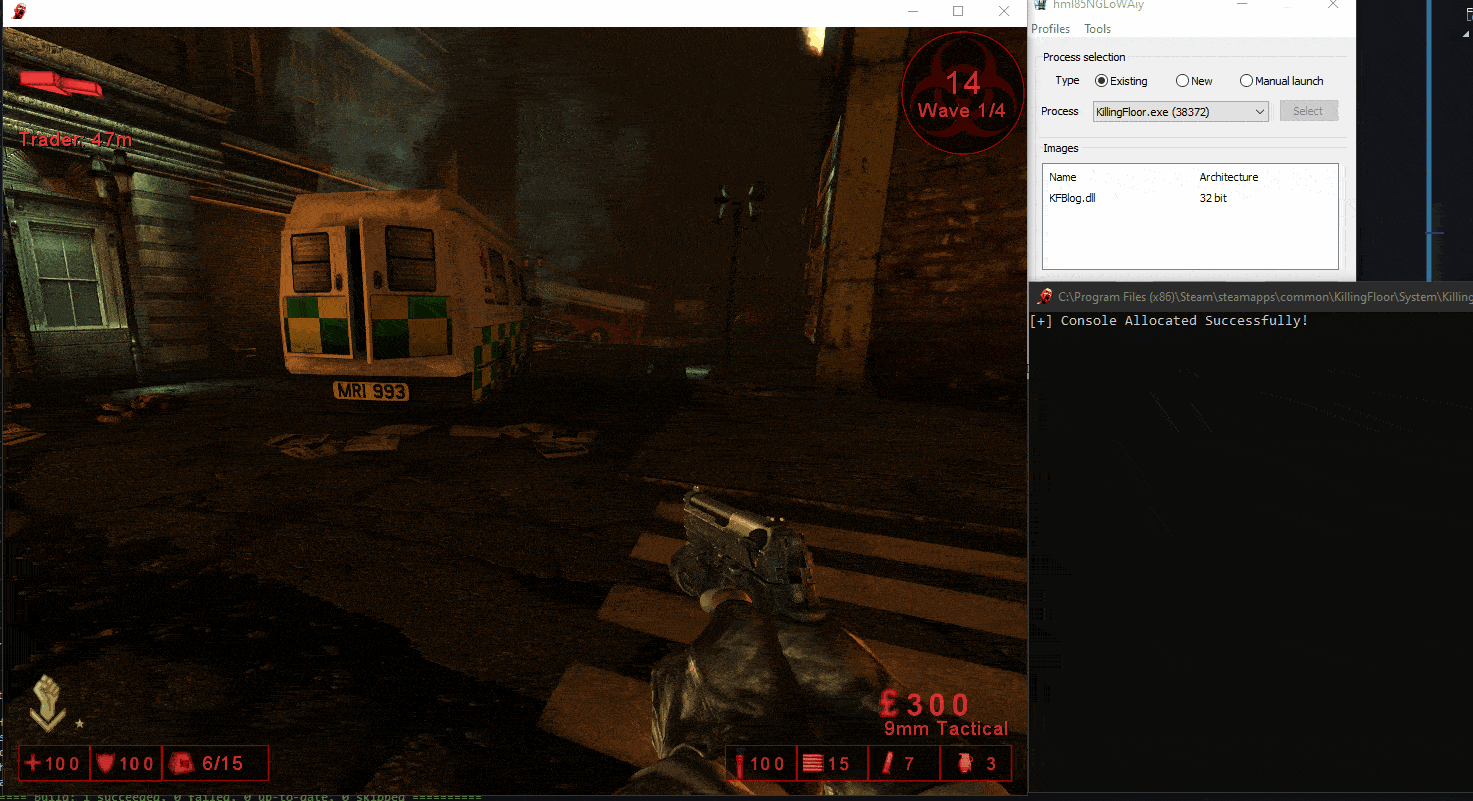Minimize the Killing Floor game window

[912, 11]
